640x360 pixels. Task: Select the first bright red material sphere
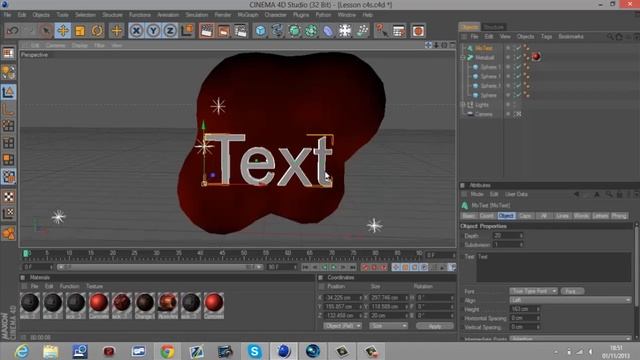pyautogui.click(x=99, y=303)
